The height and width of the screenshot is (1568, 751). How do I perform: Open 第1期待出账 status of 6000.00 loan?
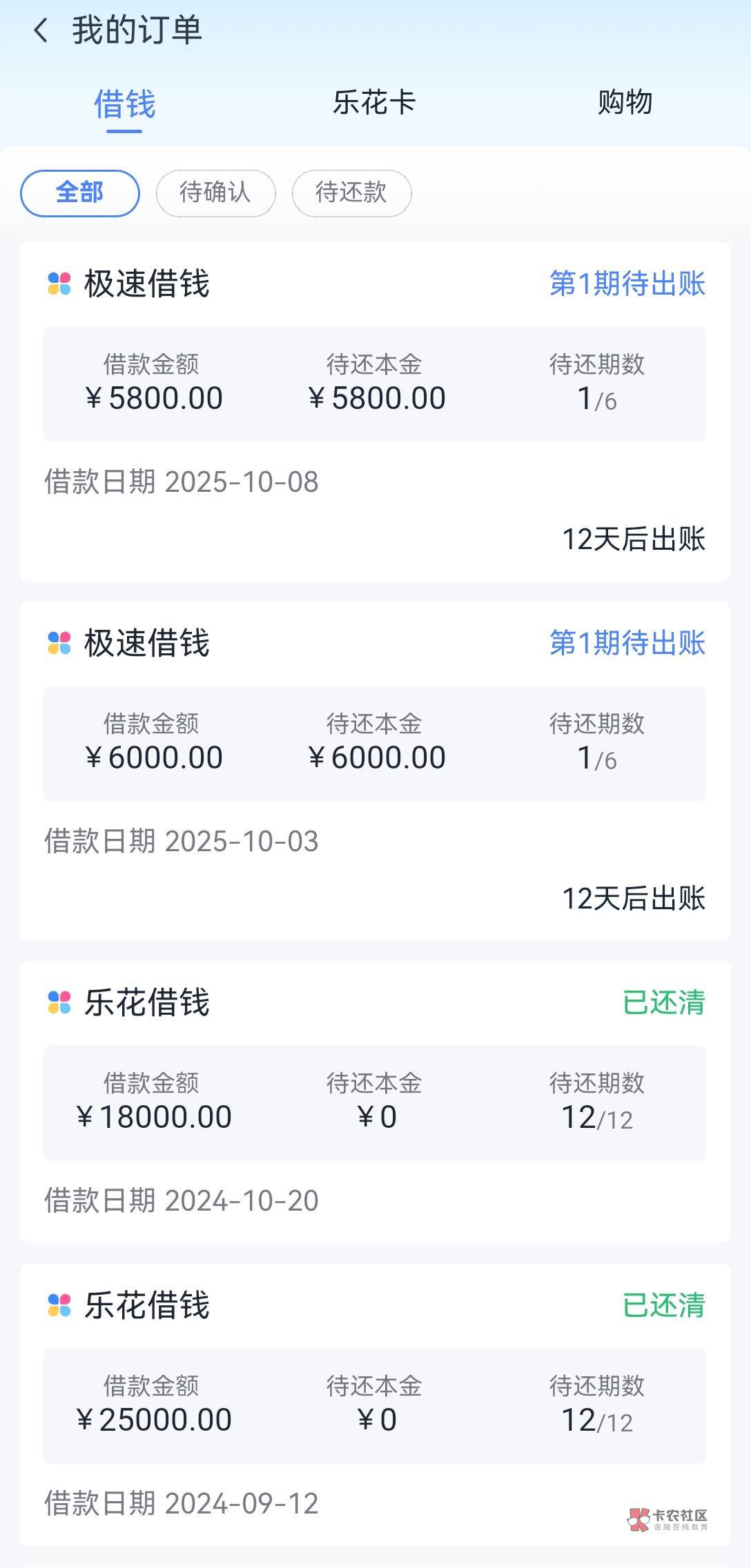tap(627, 643)
